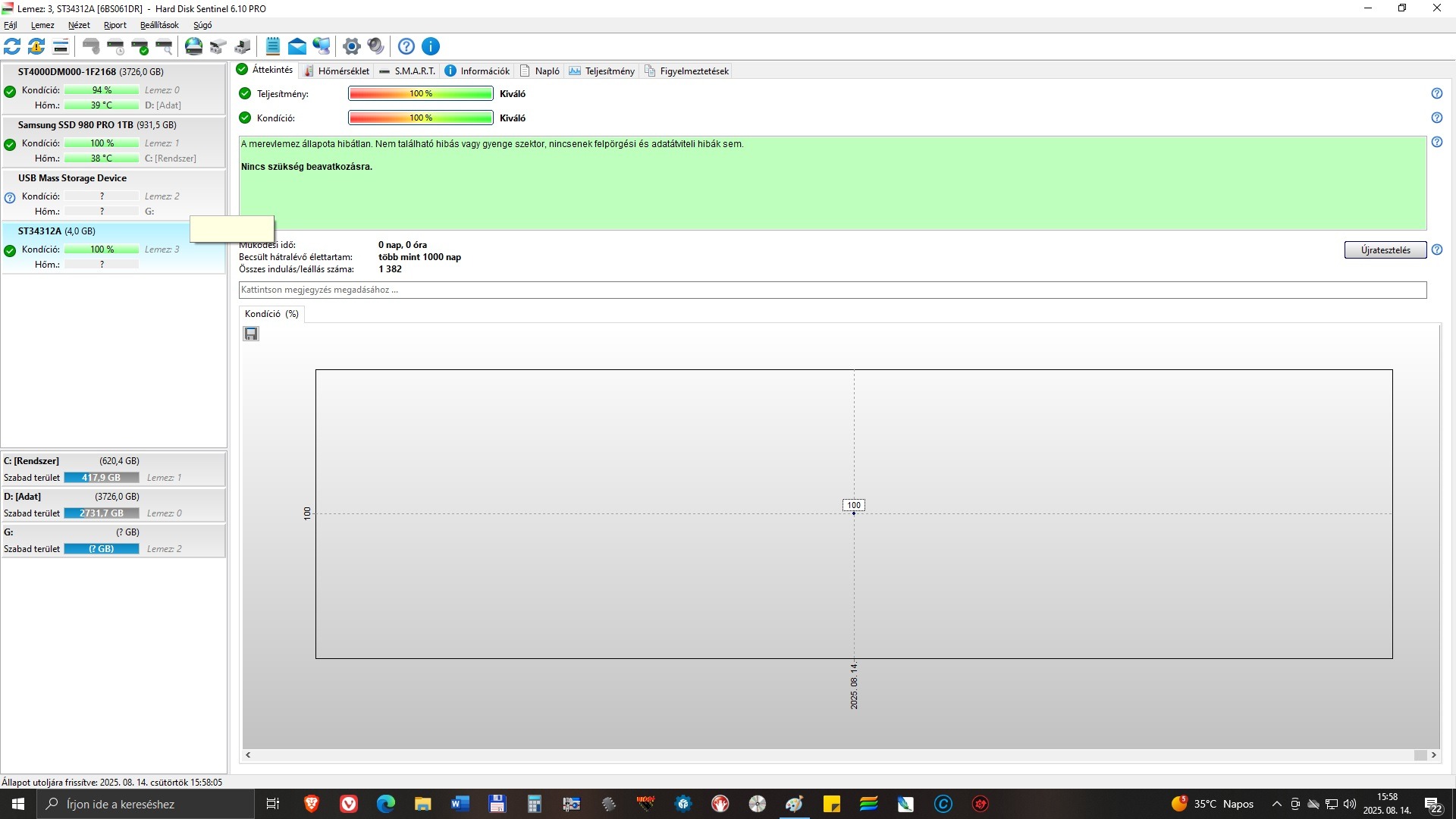This screenshot has width=1456, height=819.
Task: Click the send email envelope icon
Action: (x=297, y=46)
